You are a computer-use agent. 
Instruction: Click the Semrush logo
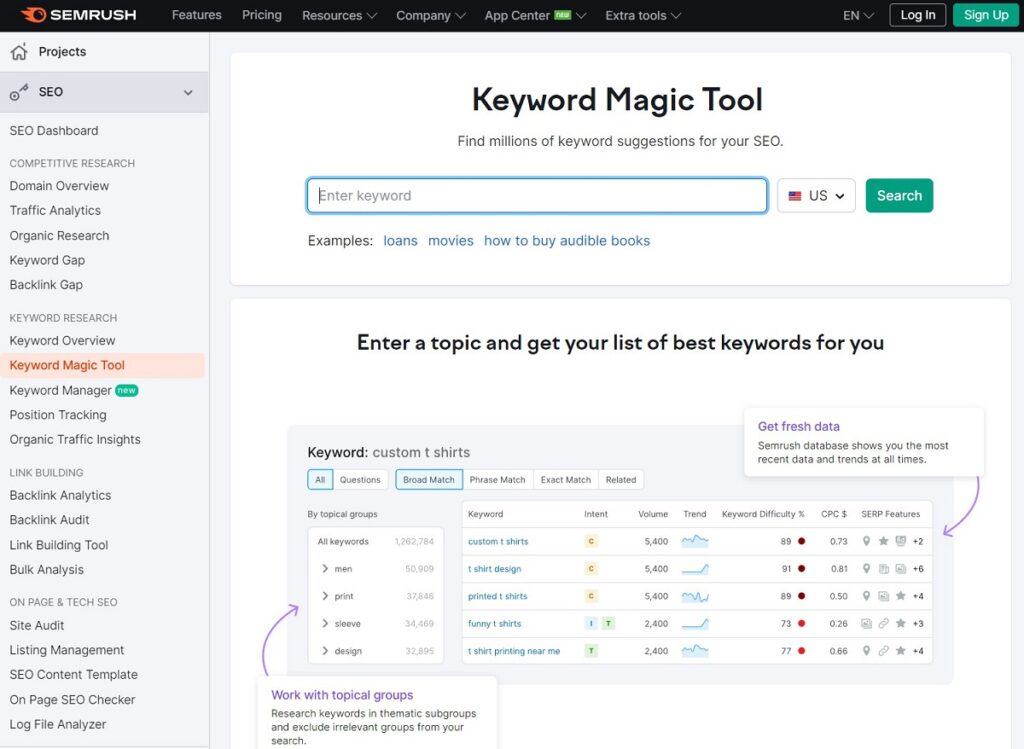pos(78,15)
